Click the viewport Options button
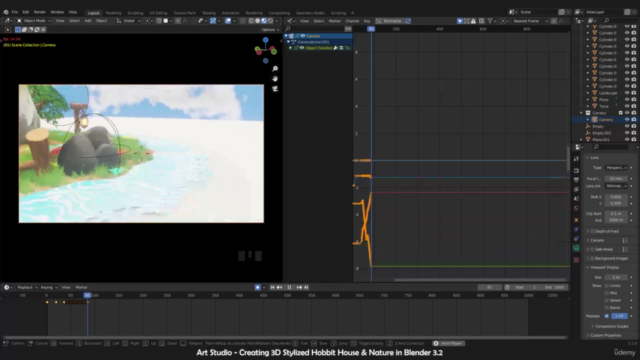The height and width of the screenshot is (360, 640). [270, 29]
